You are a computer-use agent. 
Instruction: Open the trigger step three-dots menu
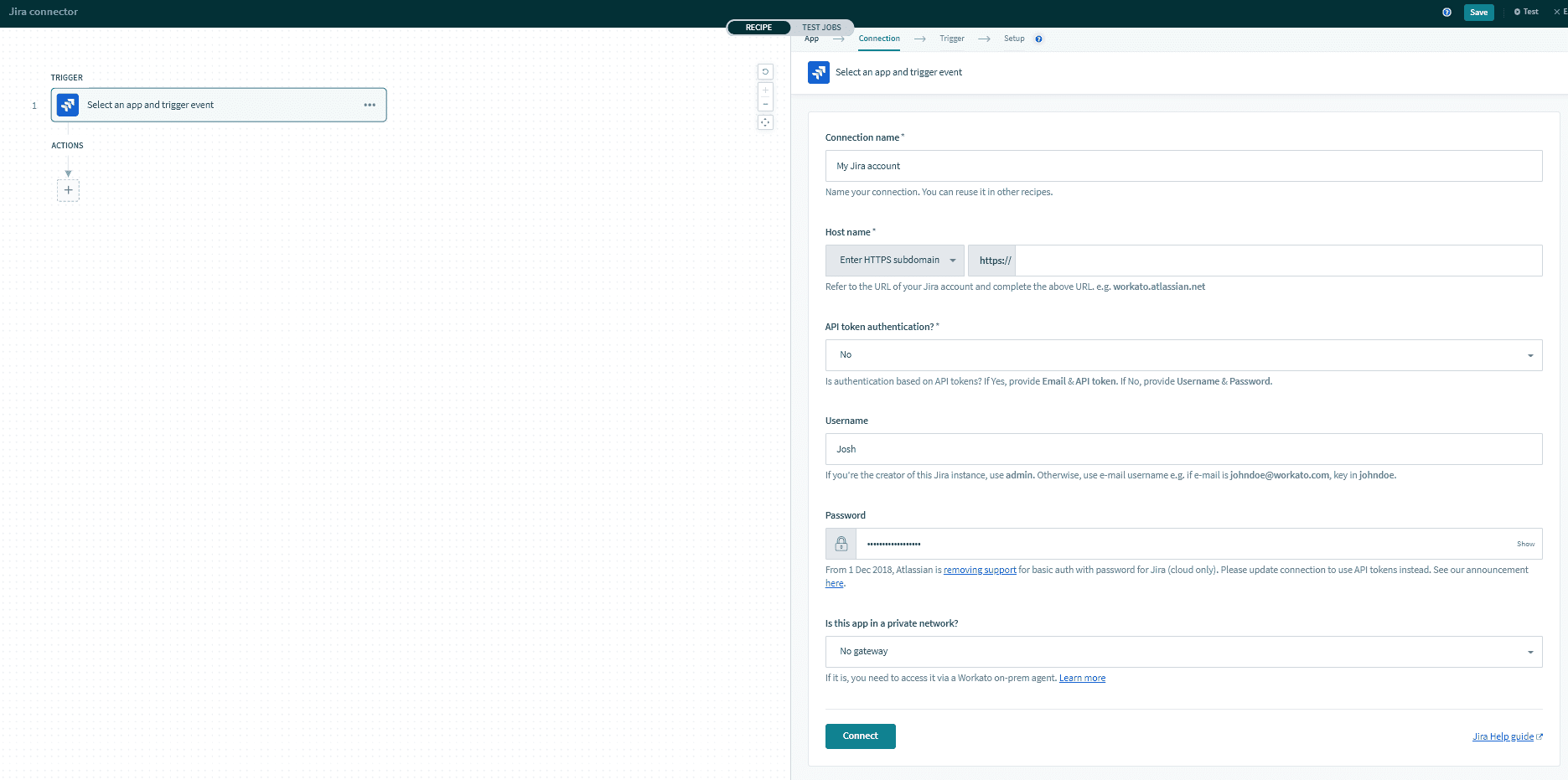[370, 105]
